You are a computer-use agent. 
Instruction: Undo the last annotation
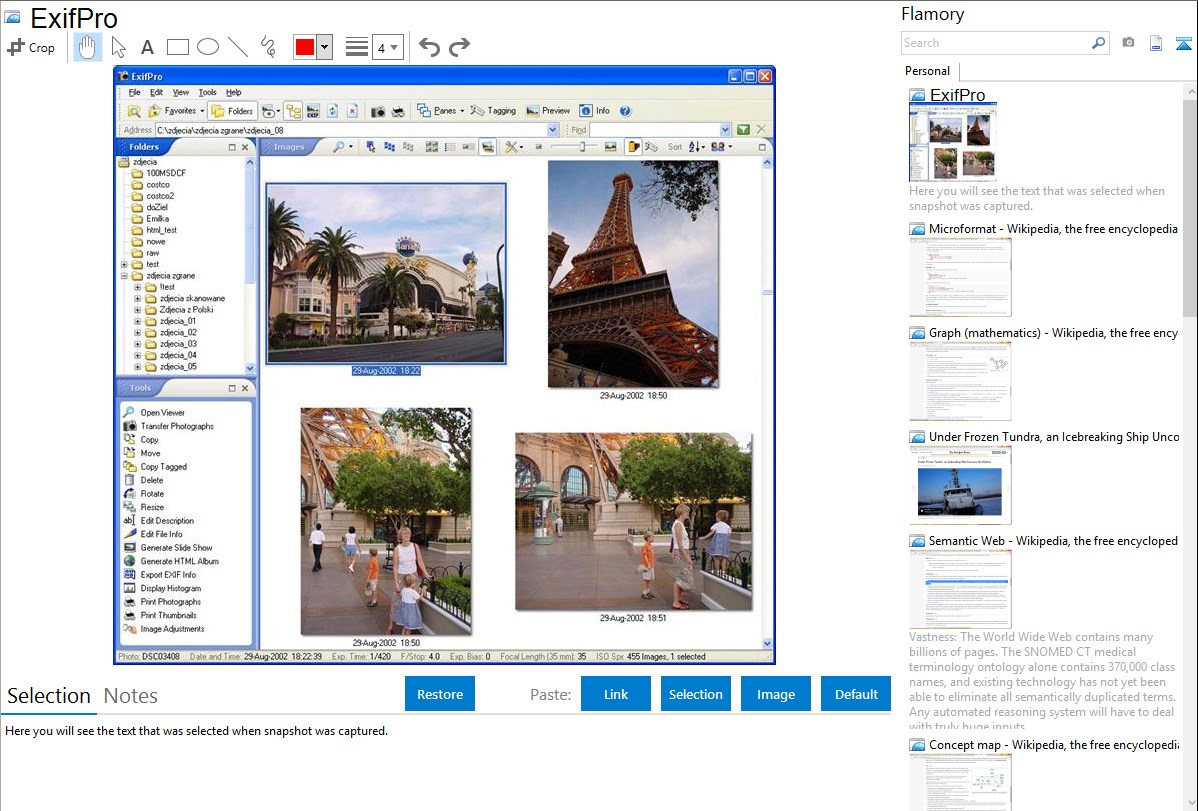(429, 47)
